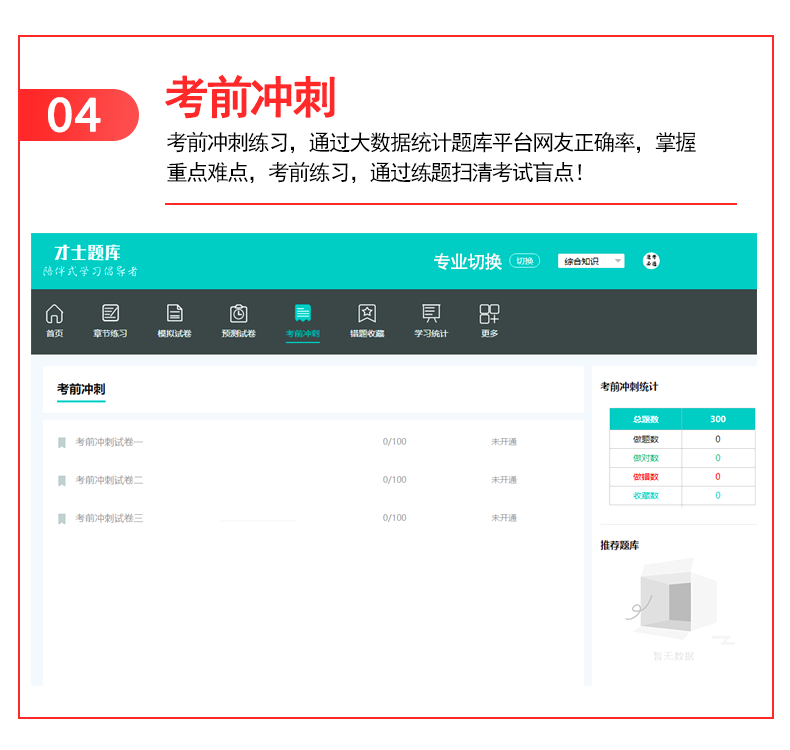Click 推荐题库 section title
This screenshot has height=750, width=790.
click(x=619, y=545)
